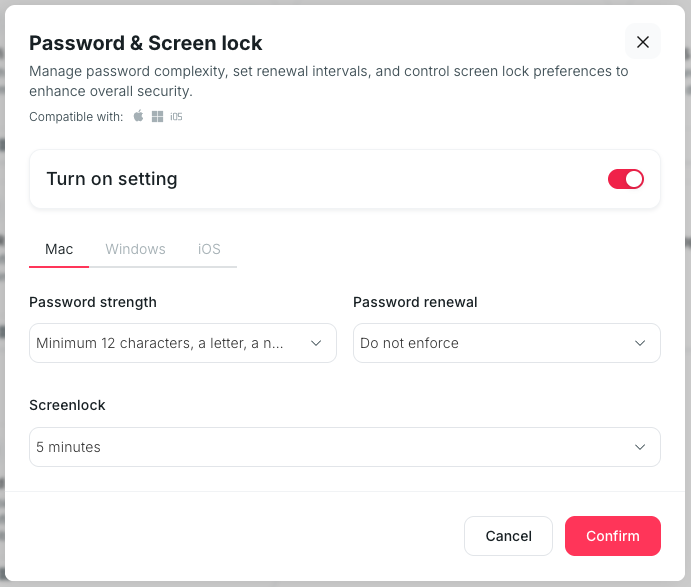Open the Password strength dropdown
Viewport: 691px width, 587px height.
170,343
